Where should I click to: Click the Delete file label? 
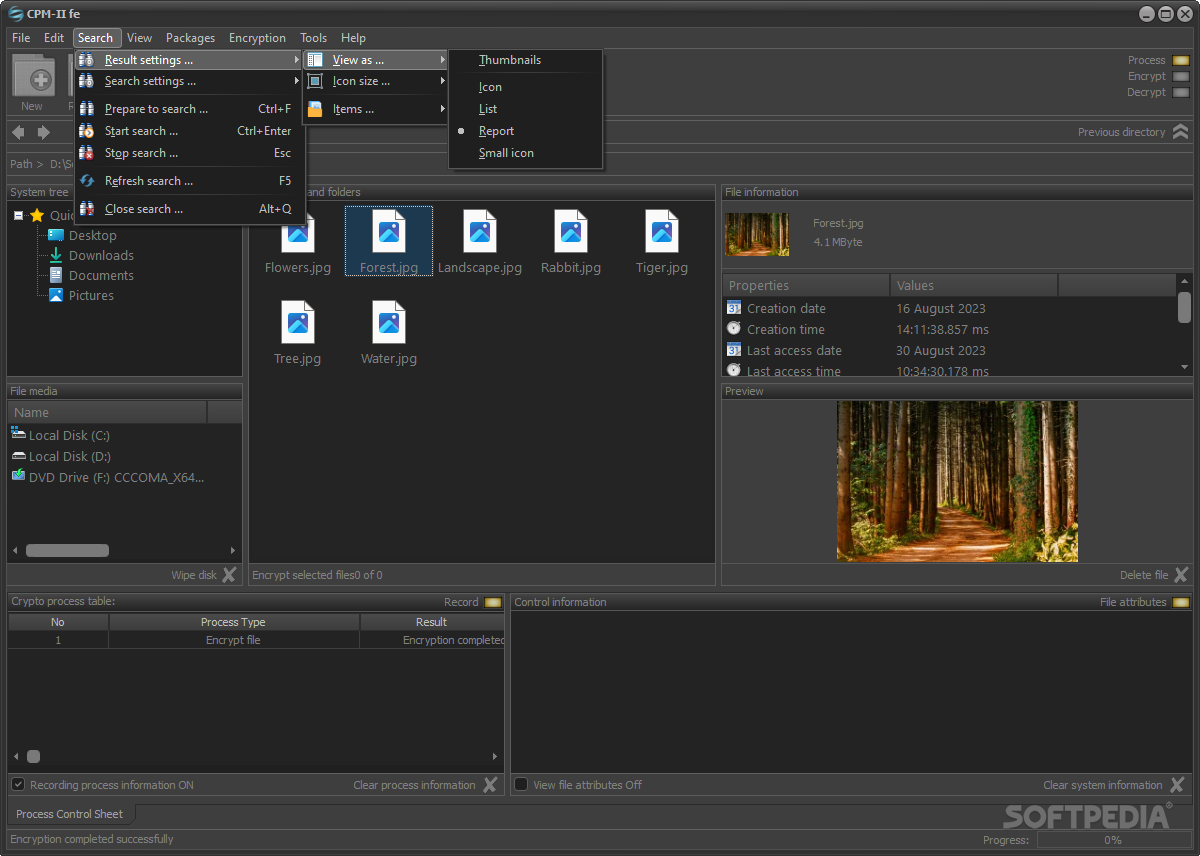[1144, 575]
